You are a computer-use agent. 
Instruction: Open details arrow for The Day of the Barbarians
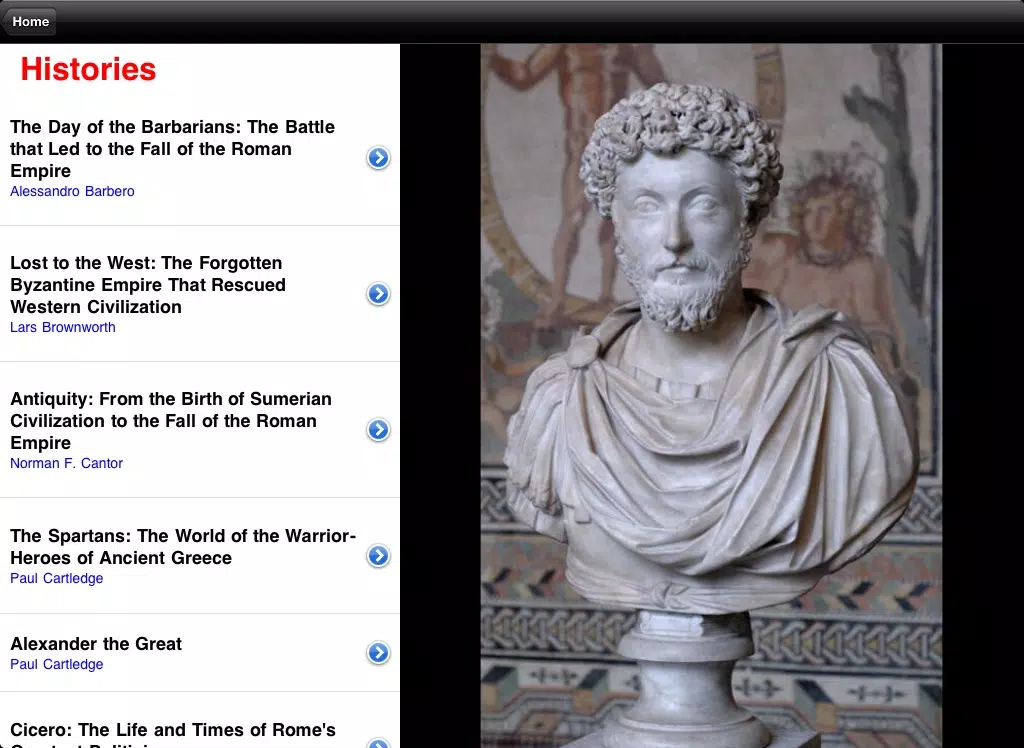pos(378,157)
